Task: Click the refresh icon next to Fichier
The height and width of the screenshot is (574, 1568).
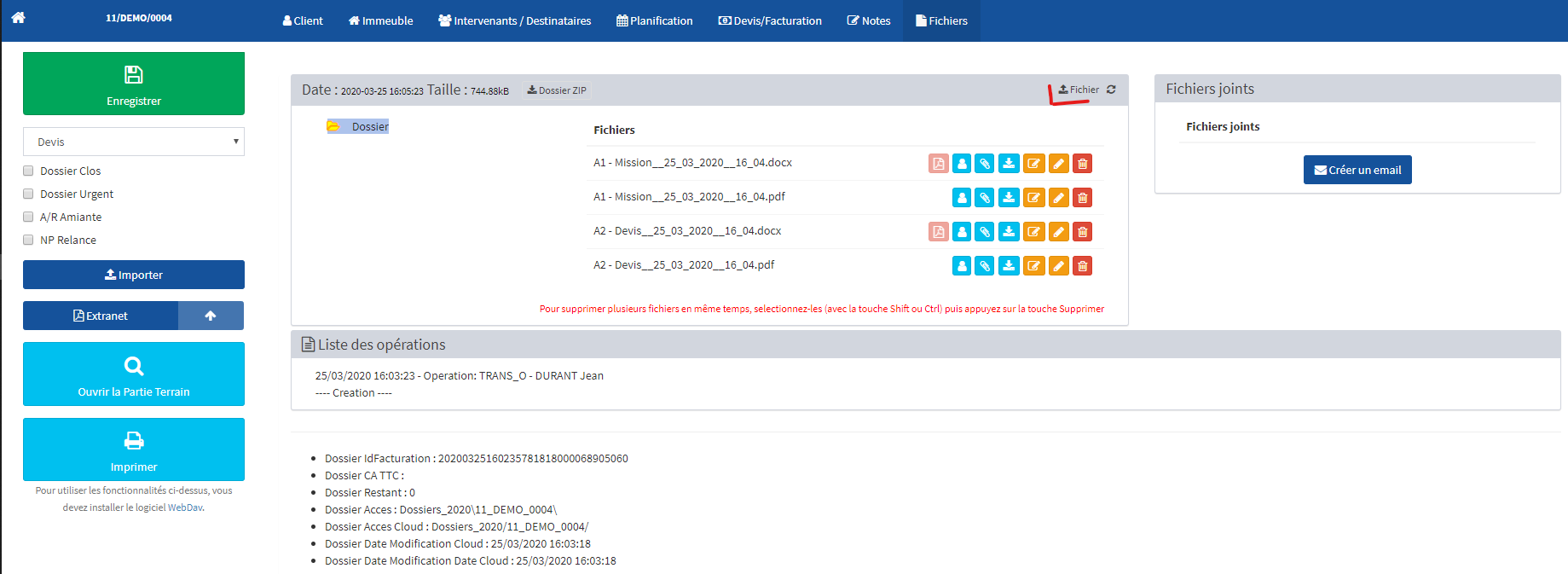Action: [1111, 90]
